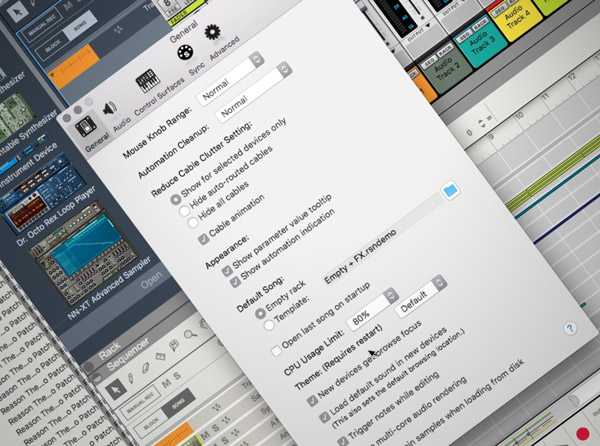The height and width of the screenshot is (446, 600).
Task: Click bar 11 on the sequencer ruler
Action: coord(545,96)
